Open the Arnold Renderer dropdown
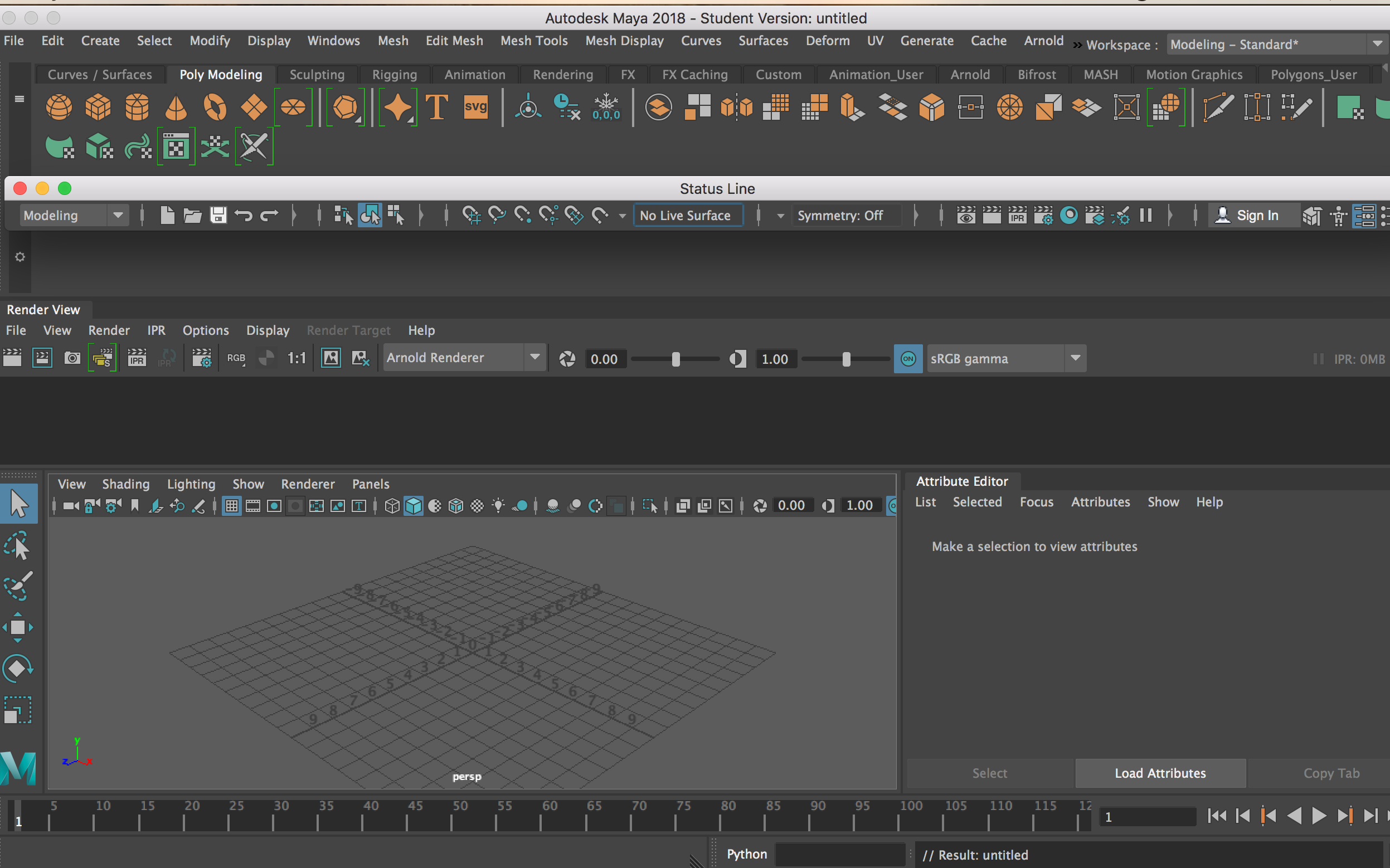 (464, 358)
